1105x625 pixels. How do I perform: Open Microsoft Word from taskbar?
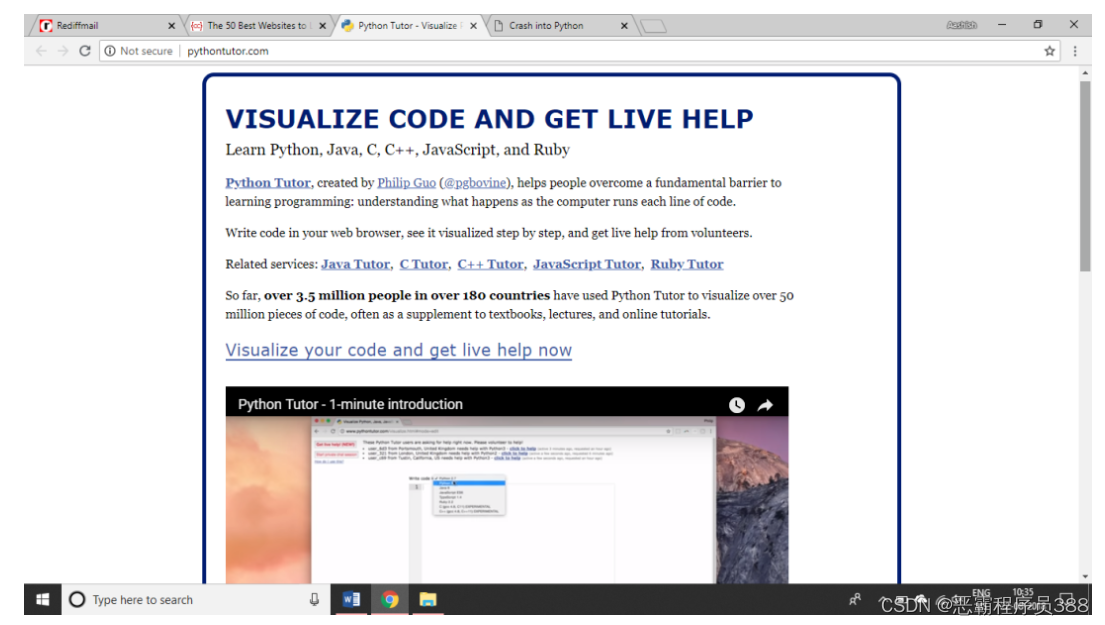pos(352,600)
